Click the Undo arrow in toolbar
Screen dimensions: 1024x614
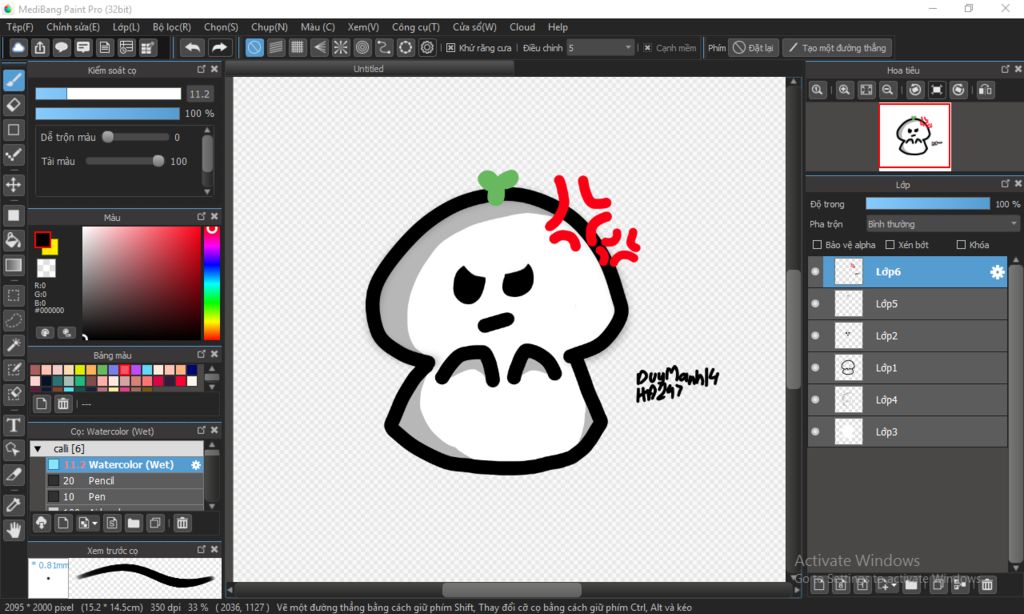[x=192, y=48]
